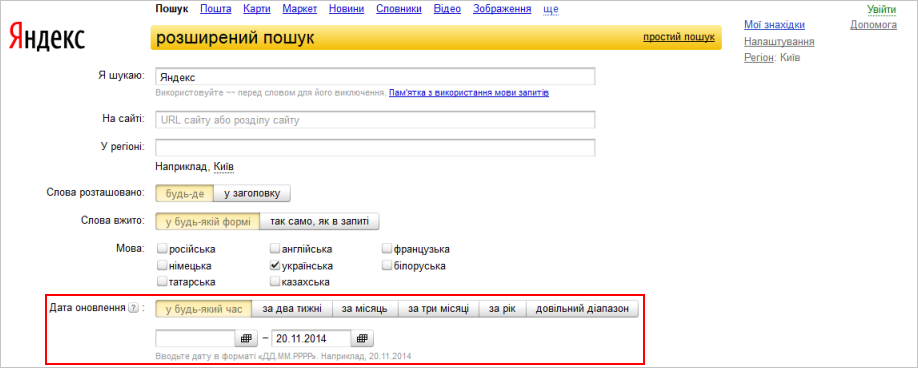
Task: Check the татарська language box
Action: (162, 282)
